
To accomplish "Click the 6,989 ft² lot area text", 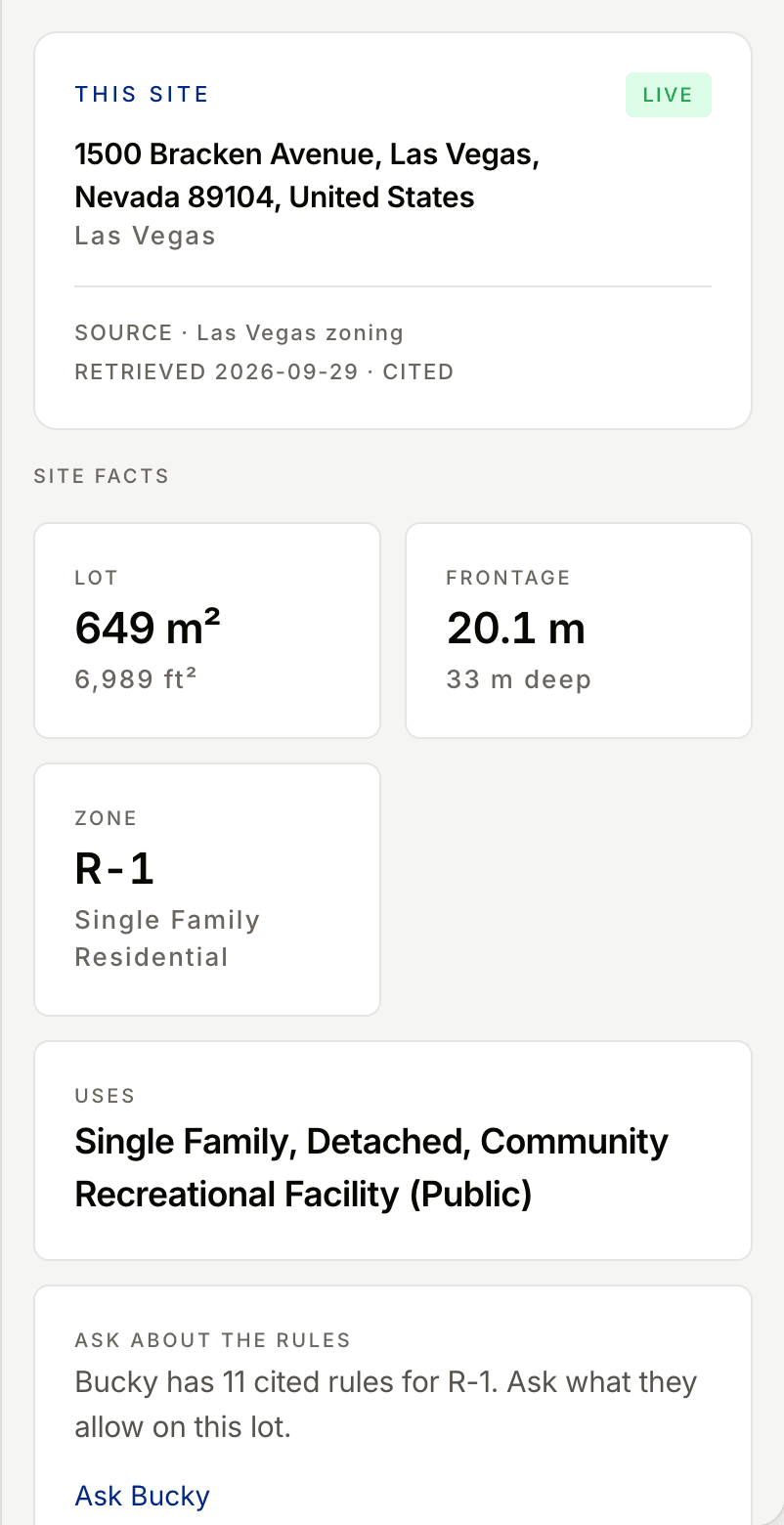I will pyautogui.click(x=136, y=678).
